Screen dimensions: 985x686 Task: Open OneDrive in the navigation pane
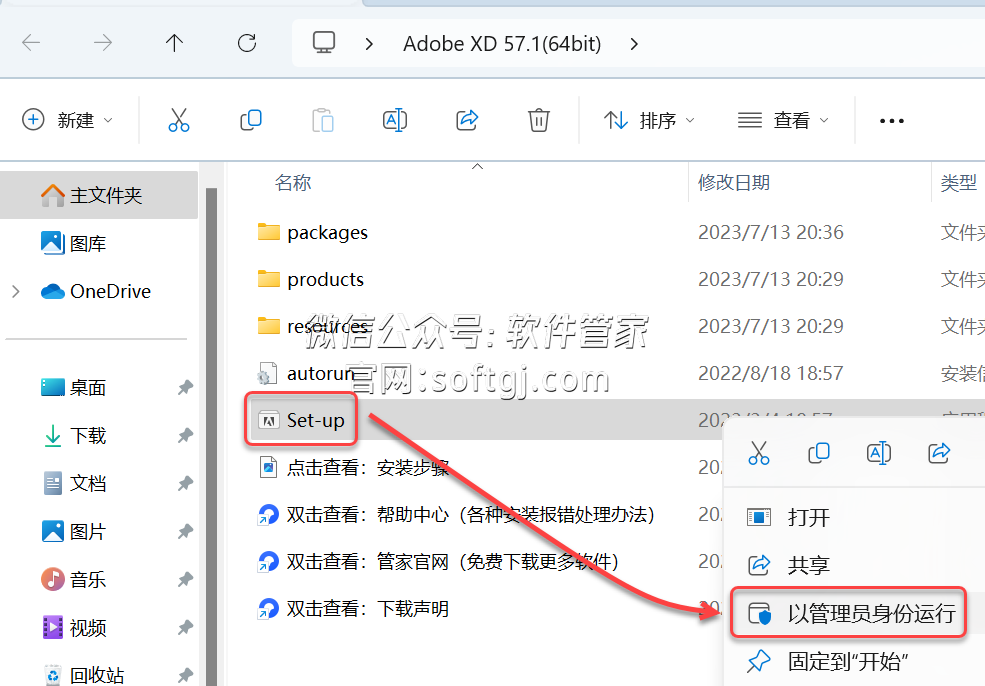tap(95, 291)
